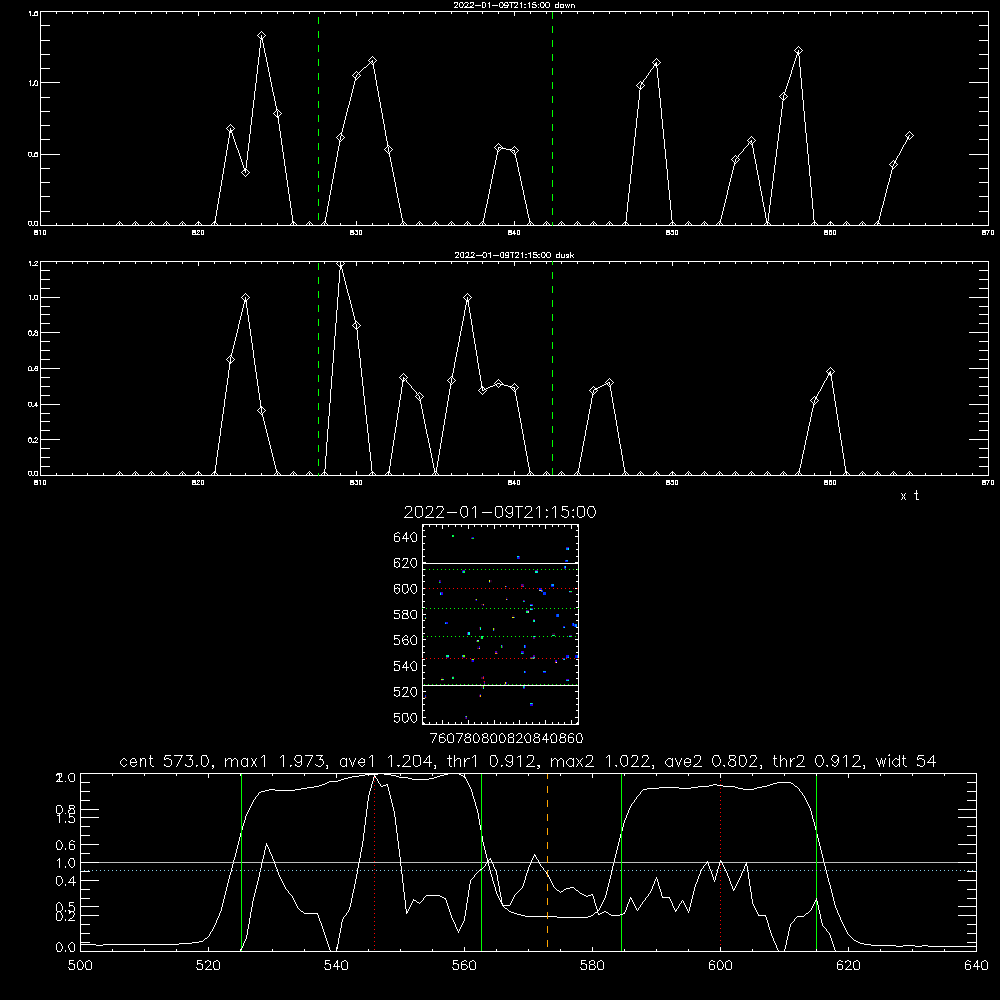Select the title above the scatter plot
This screenshot has width=1000, height=1000.
pos(500,512)
